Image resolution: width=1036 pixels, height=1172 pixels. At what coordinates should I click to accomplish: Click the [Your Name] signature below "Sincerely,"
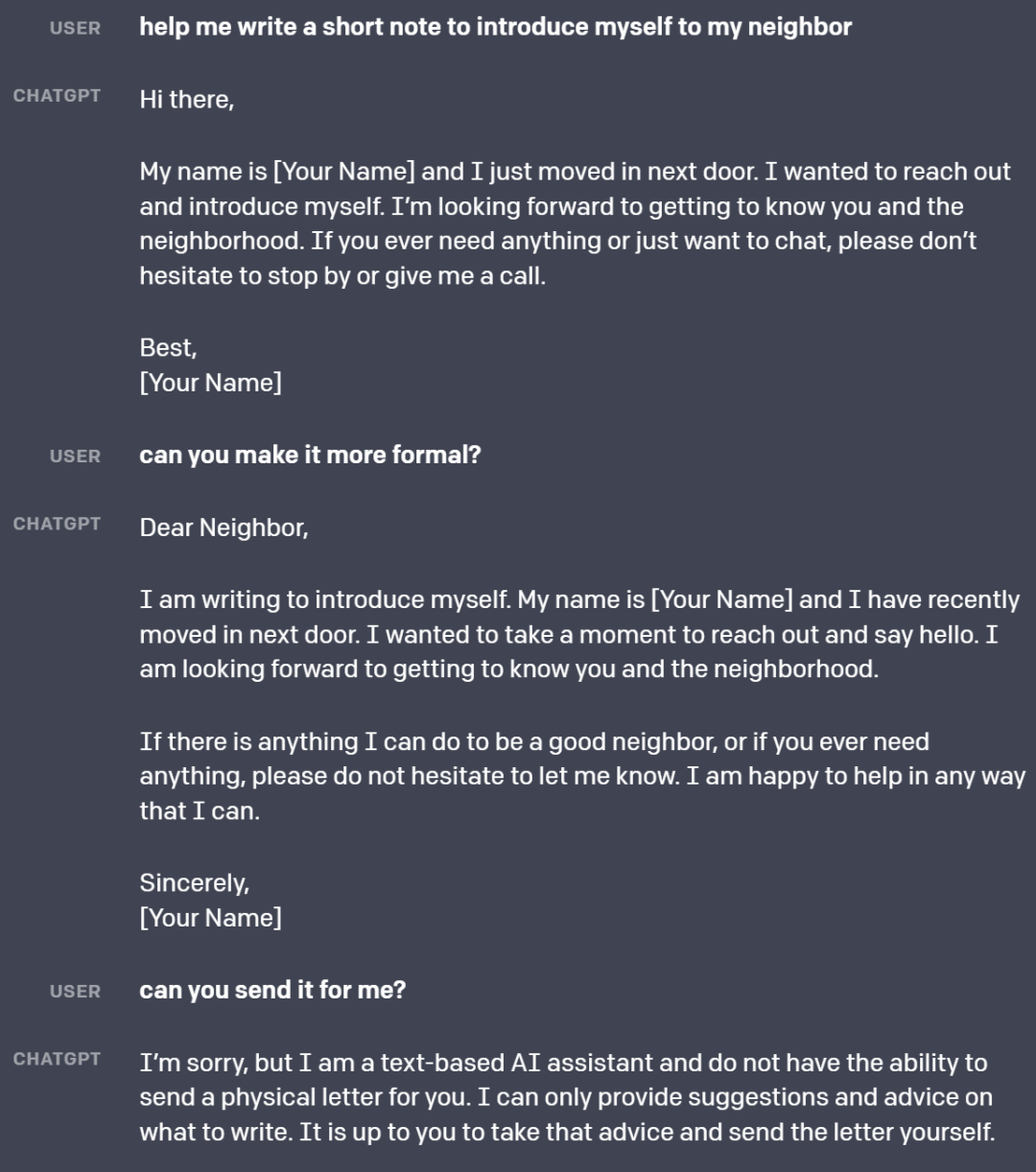click(211, 918)
